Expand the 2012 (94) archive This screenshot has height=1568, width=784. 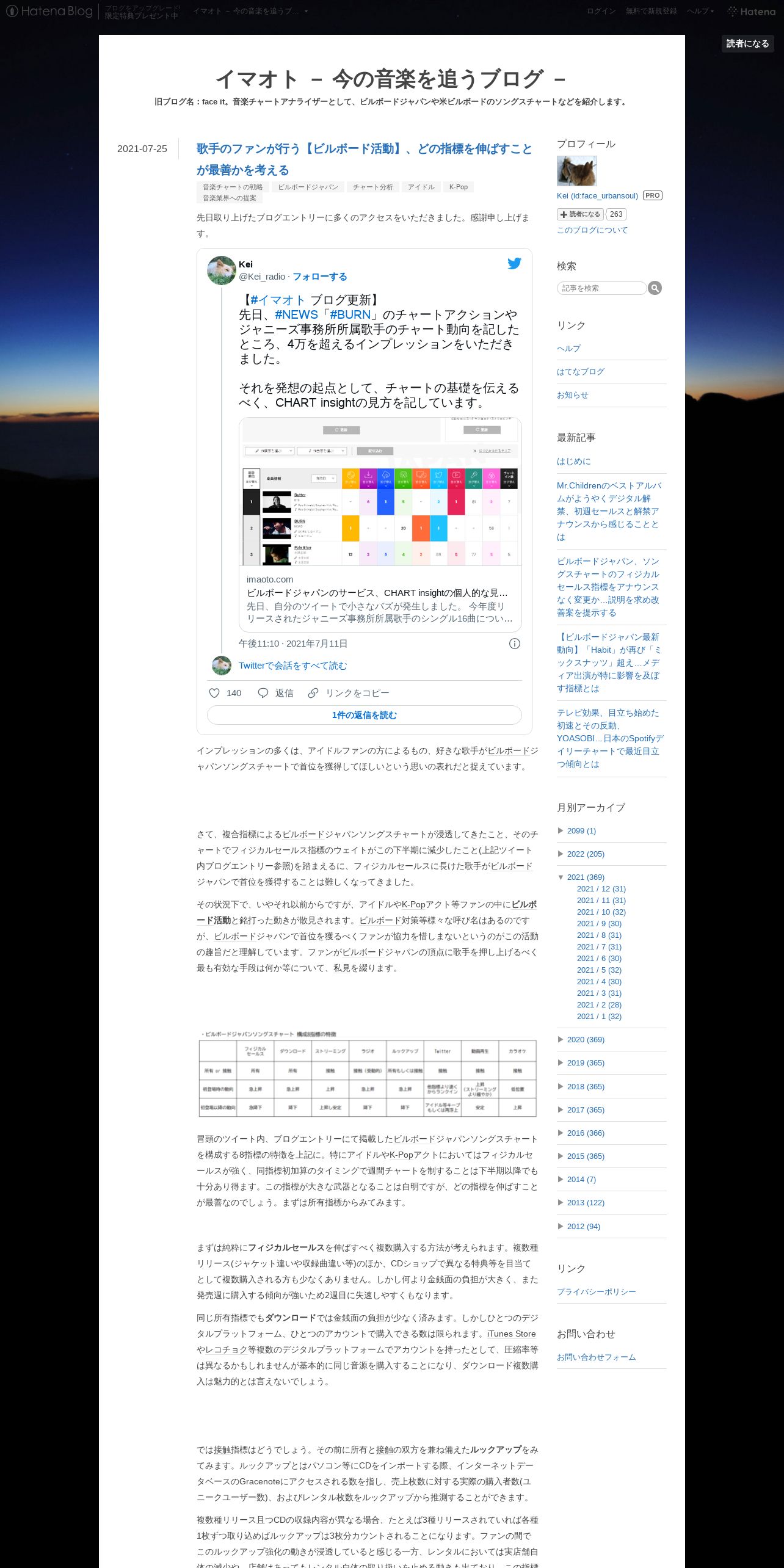[561, 1226]
